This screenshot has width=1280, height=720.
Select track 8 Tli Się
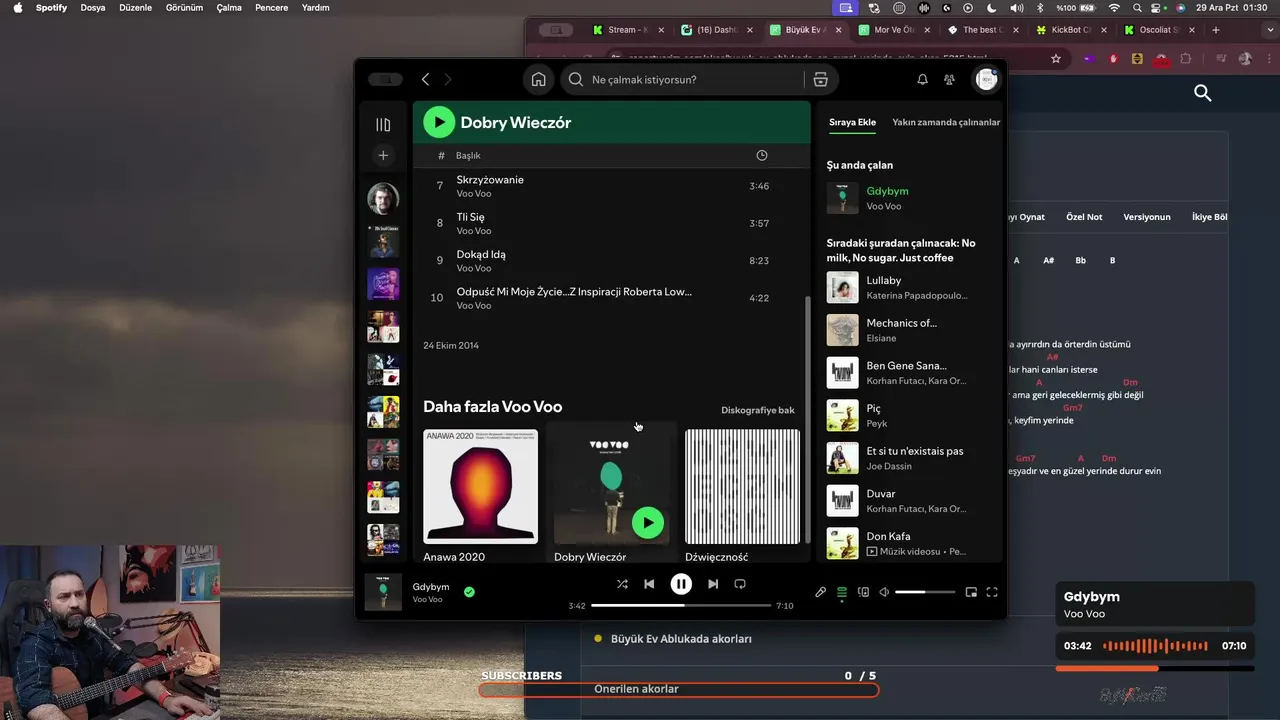pos(612,223)
